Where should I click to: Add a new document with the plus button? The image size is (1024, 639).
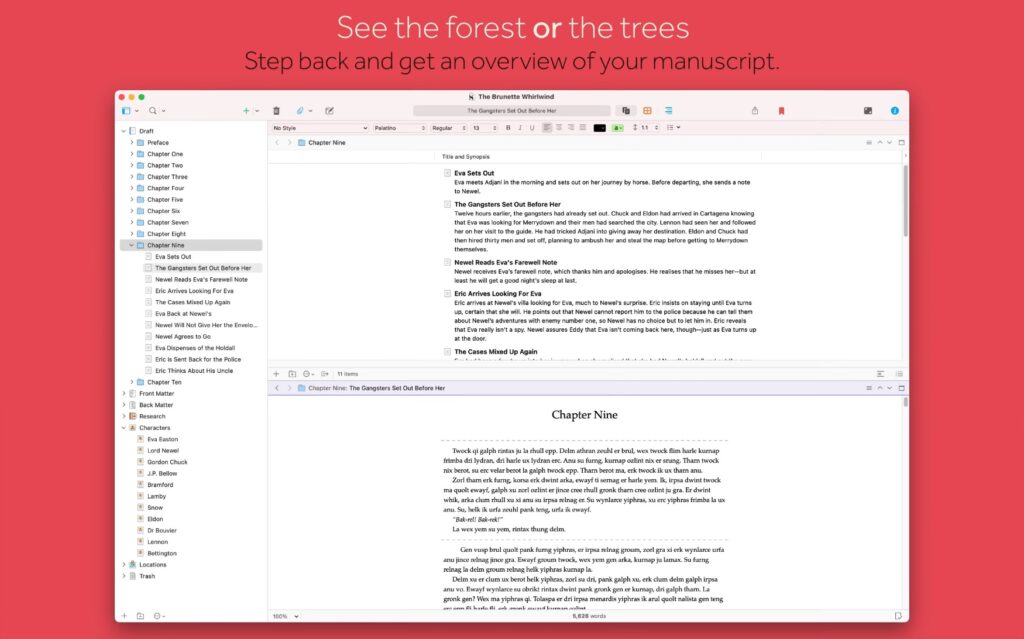coord(246,110)
